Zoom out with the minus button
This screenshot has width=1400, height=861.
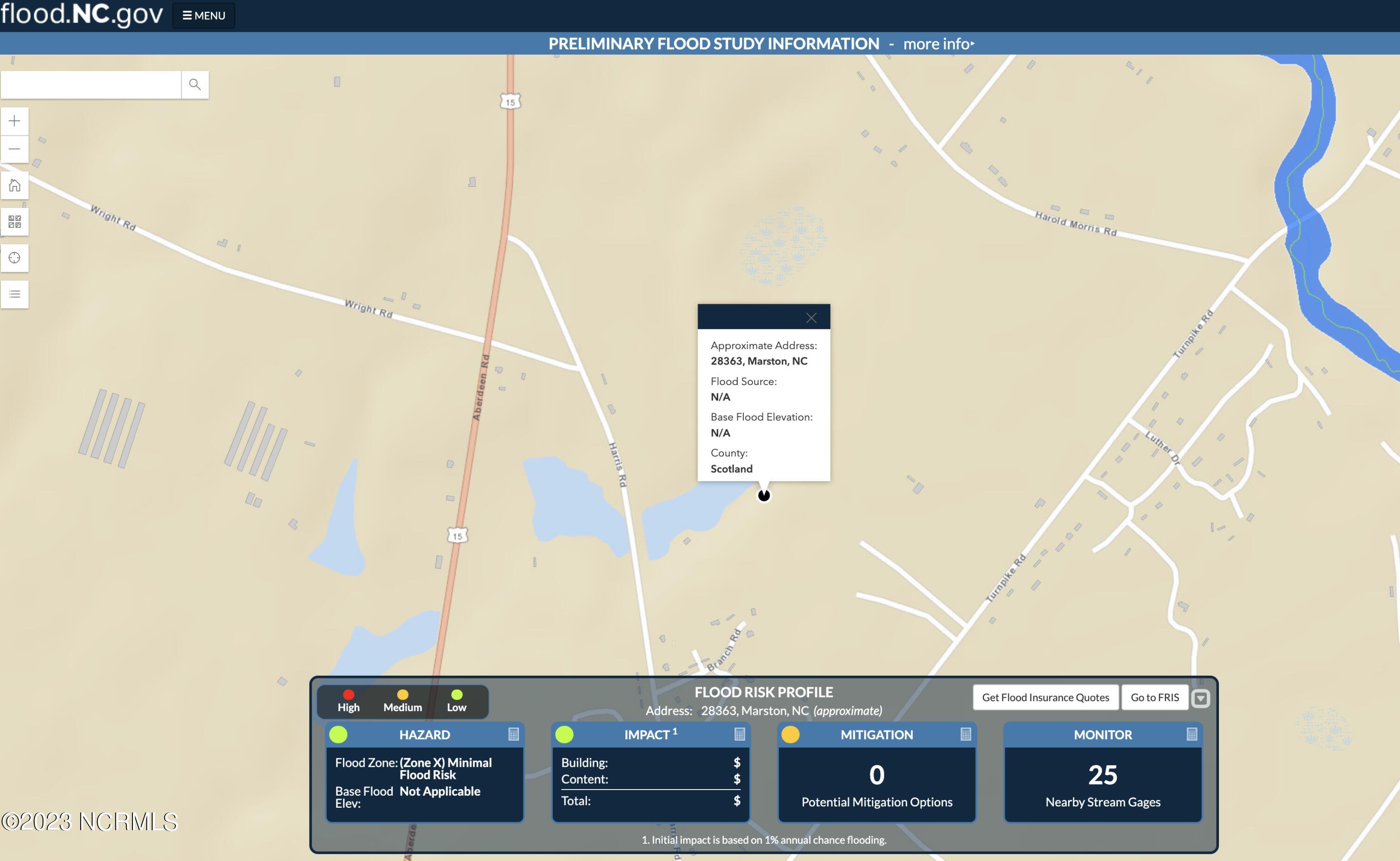(x=15, y=149)
